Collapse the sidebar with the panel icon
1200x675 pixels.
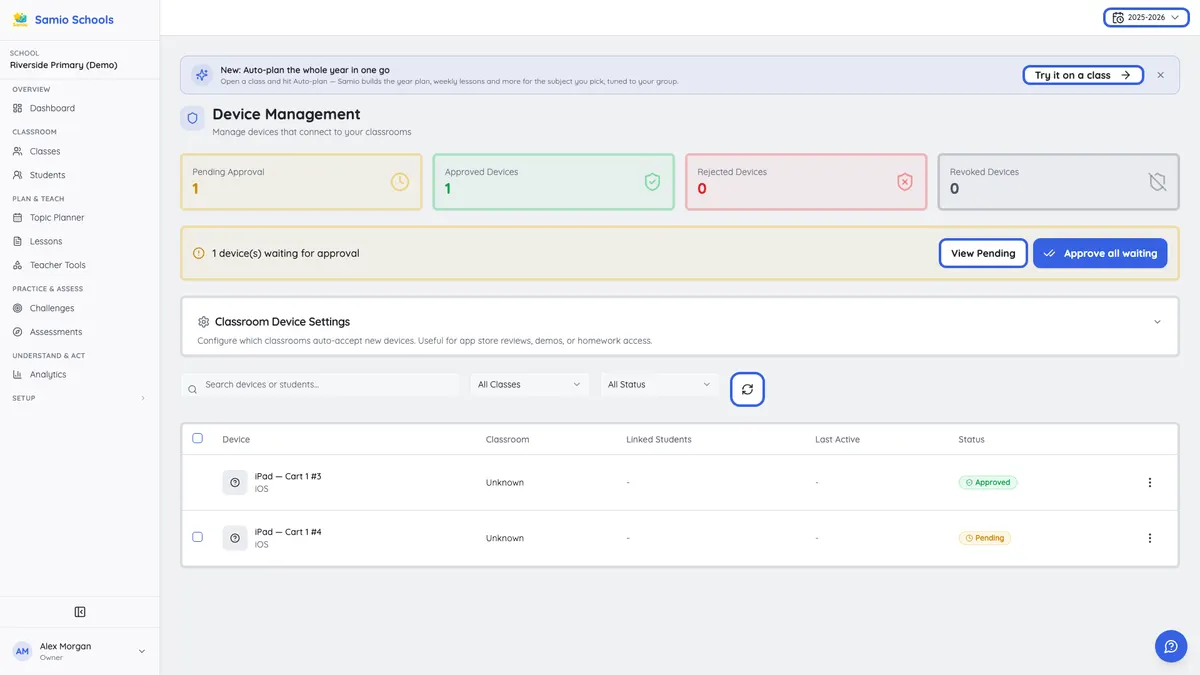[x=80, y=612]
